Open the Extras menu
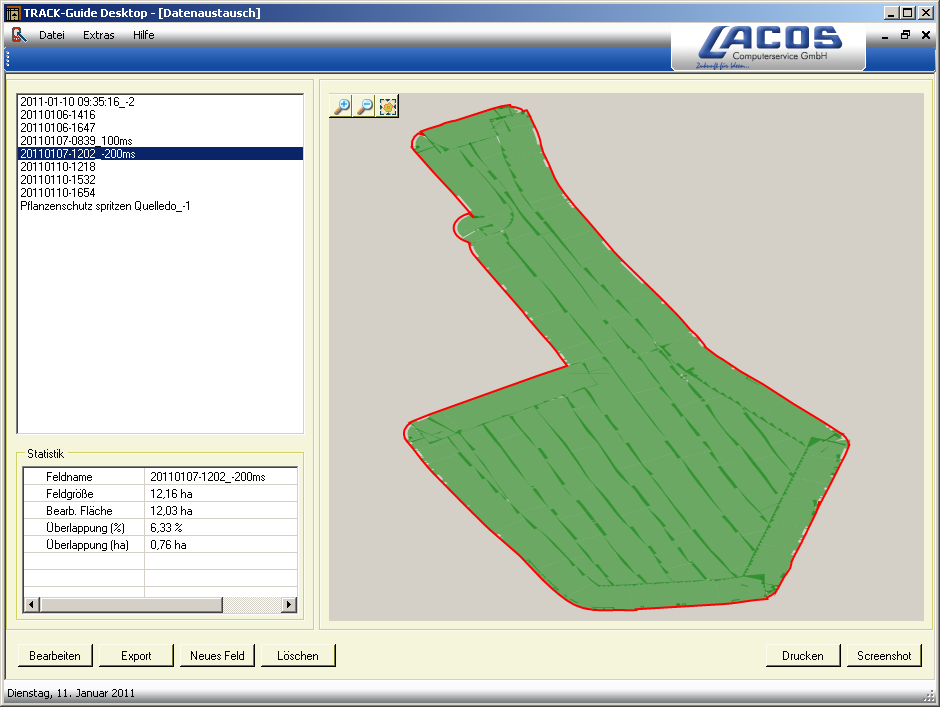Viewport: 940px width, 707px height. pyautogui.click(x=98, y=35)
